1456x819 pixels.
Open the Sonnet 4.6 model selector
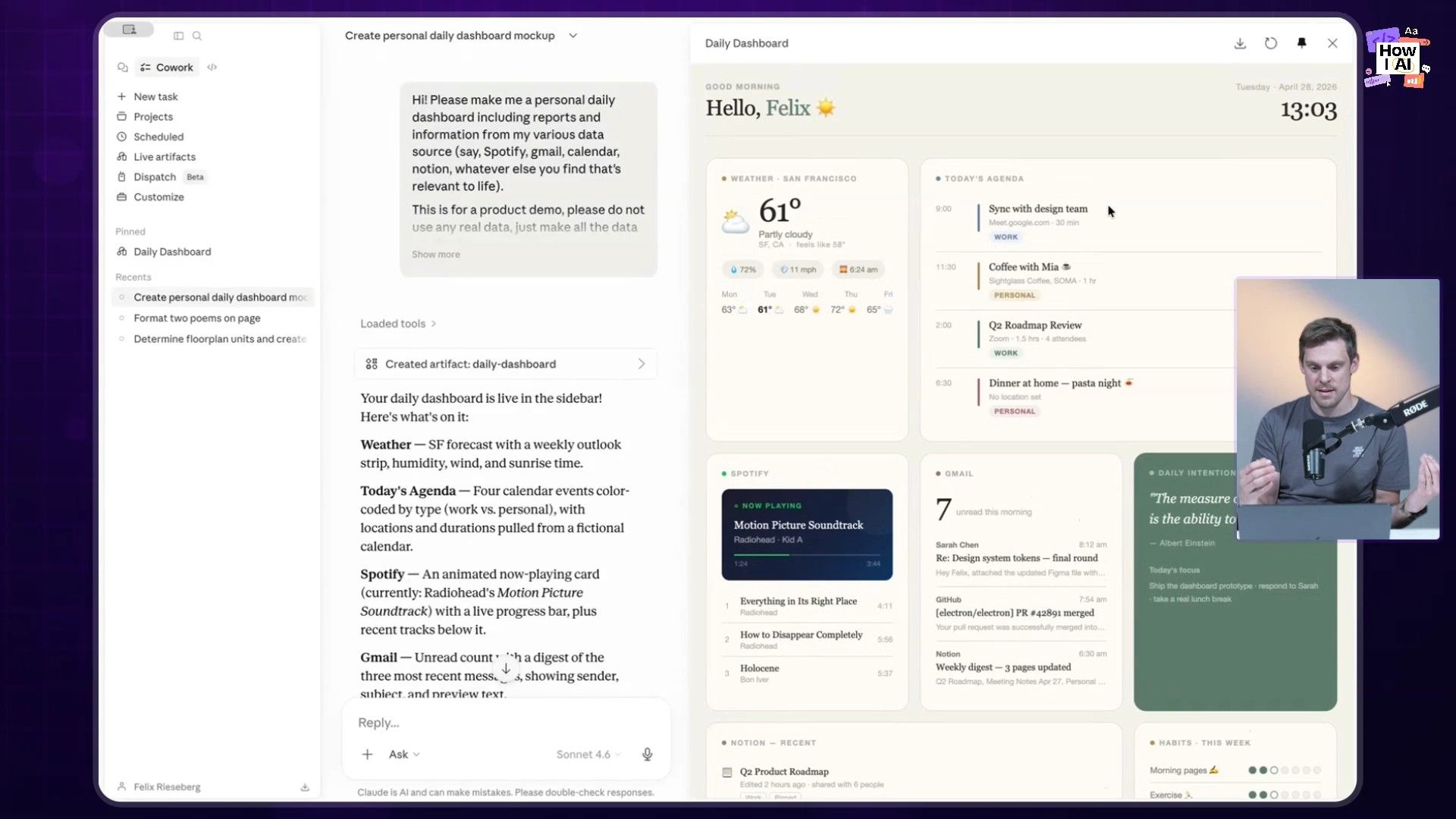[x=588, y=755]
